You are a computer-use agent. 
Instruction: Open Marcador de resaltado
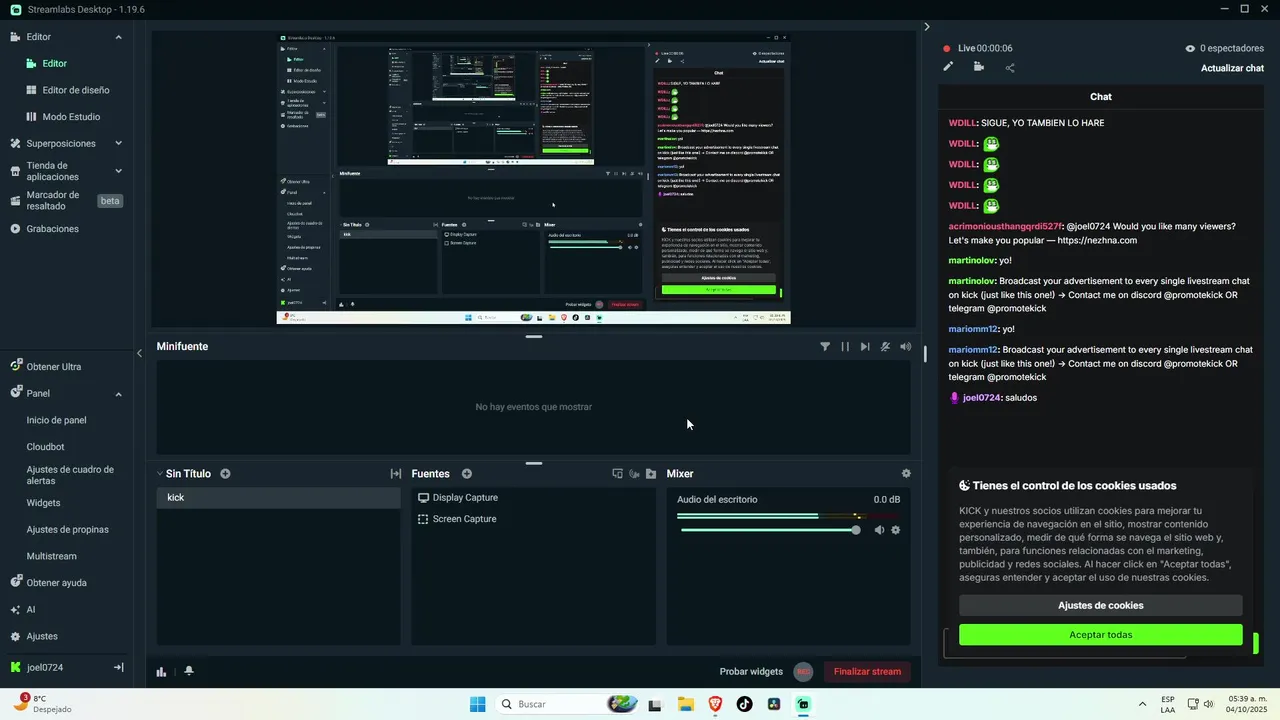(x=53, y=200)
